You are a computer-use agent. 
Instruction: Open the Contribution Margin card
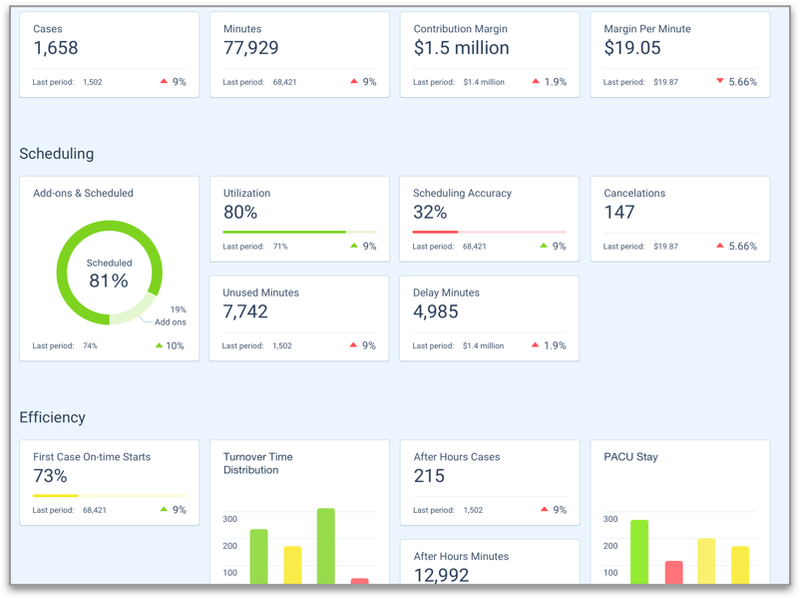click(x=489, y=48)
